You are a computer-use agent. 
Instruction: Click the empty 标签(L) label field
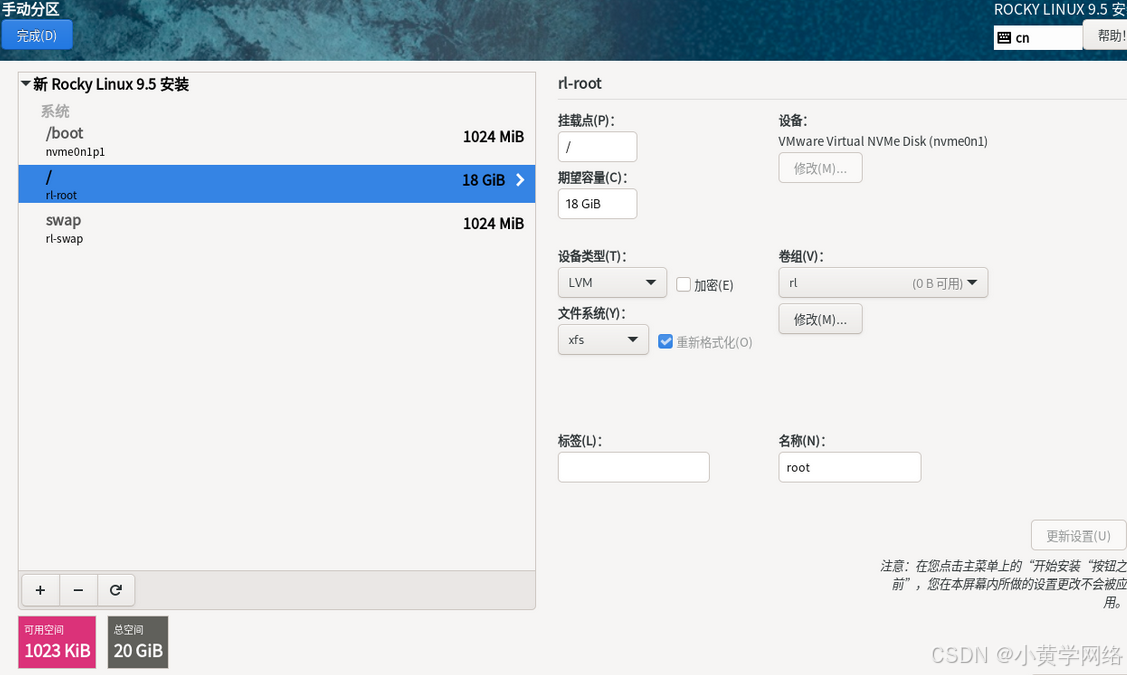point(633,467)
